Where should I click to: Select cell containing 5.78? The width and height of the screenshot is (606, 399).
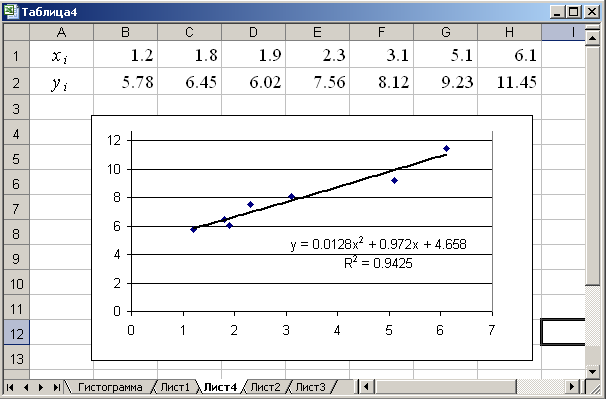[125, 82]
